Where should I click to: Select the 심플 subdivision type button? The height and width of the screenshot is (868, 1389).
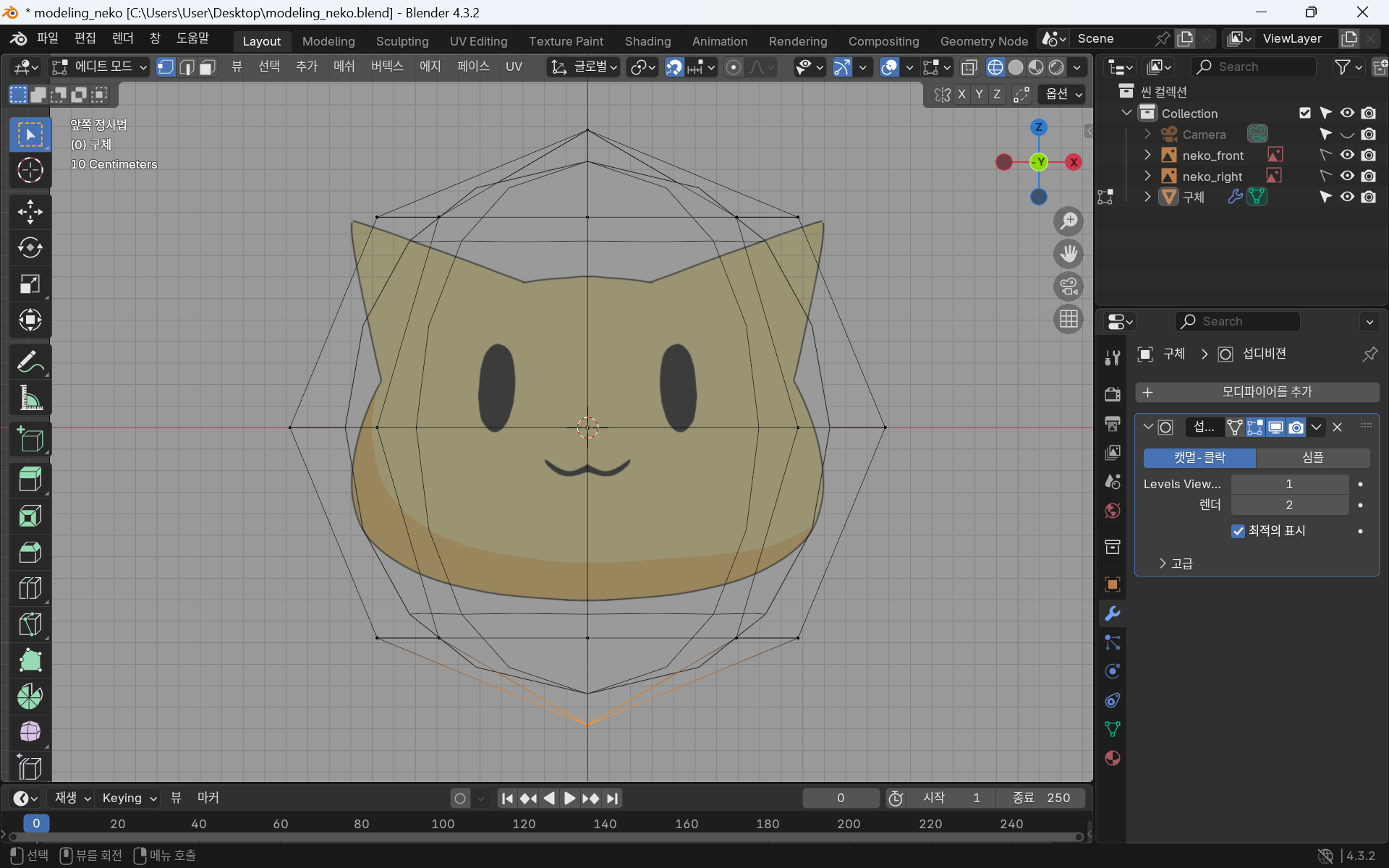[1312, 457]
